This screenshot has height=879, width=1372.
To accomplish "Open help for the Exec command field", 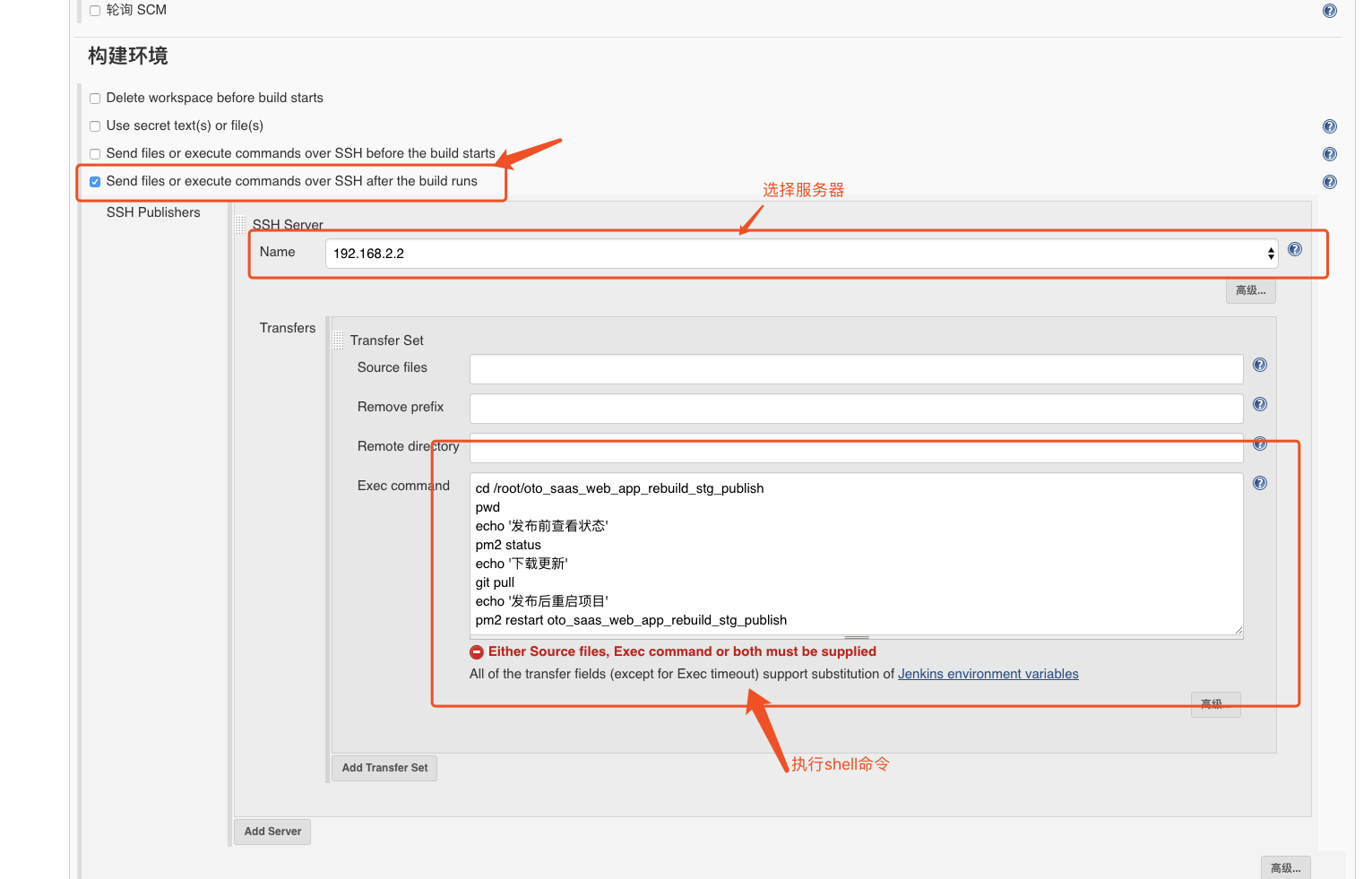I will click(x=1259, y=483).
